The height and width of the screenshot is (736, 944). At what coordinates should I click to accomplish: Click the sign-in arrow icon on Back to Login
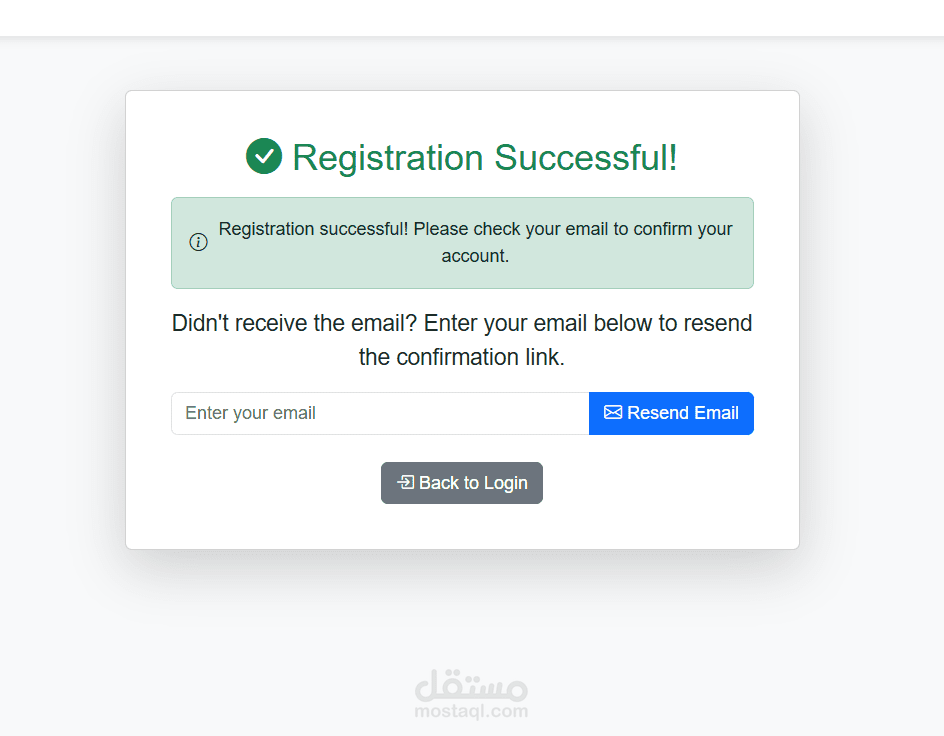[405, 483]
